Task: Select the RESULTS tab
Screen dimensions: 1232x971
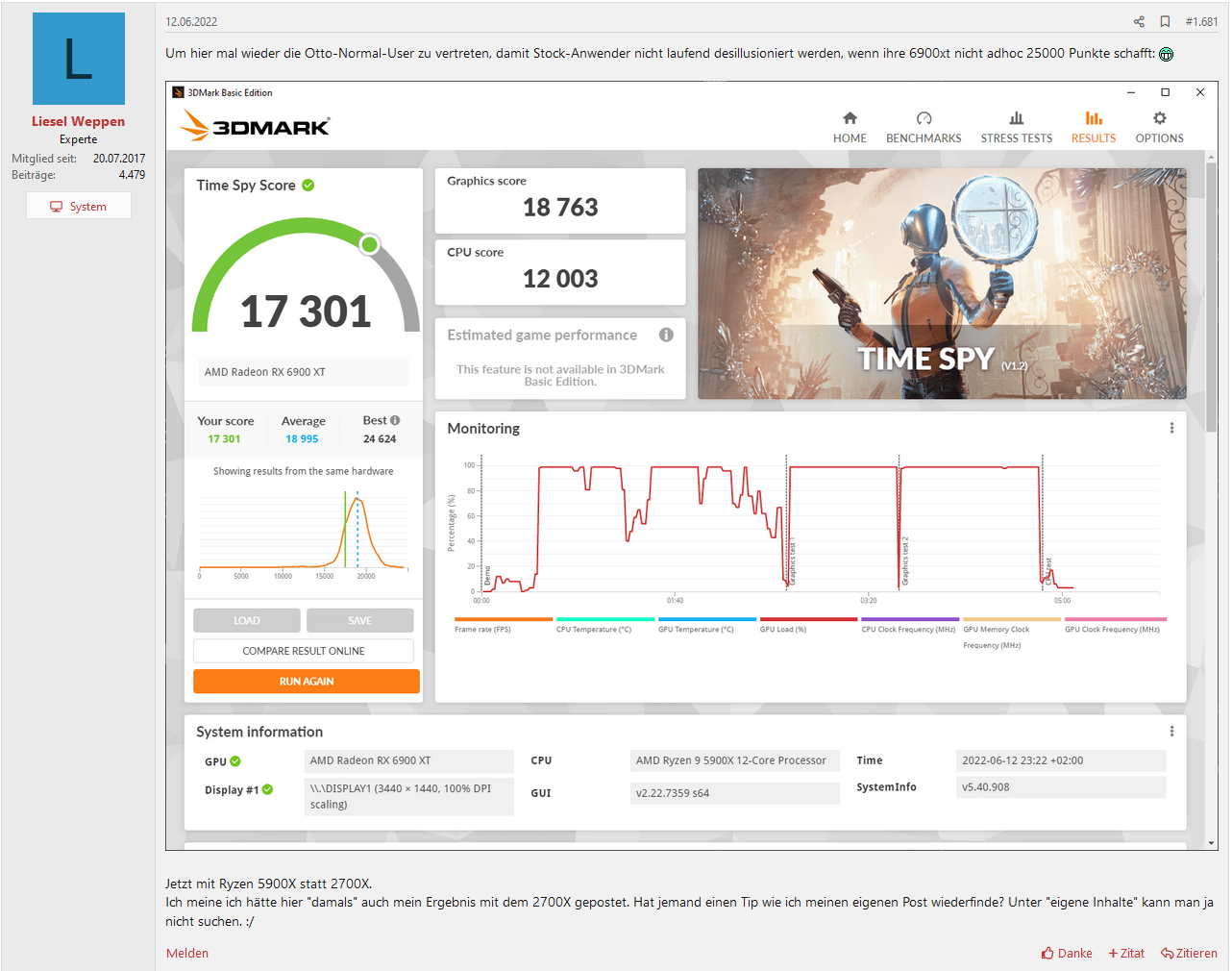Action: (x=1094, y=127)
